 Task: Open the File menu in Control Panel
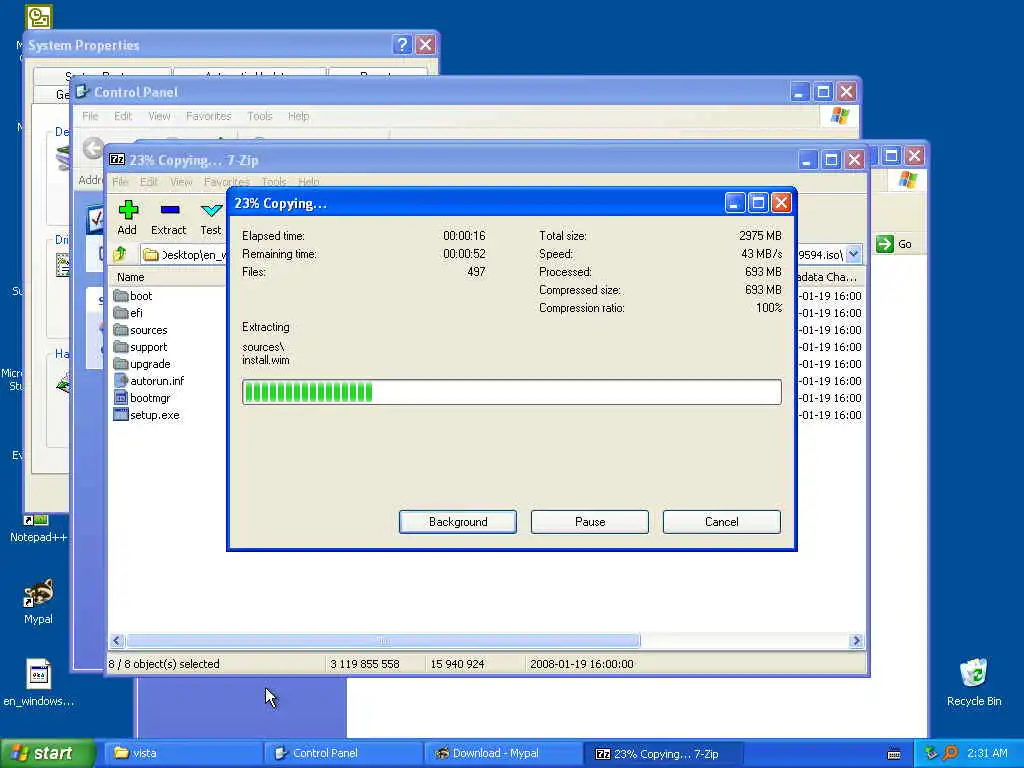[x=90, y=116]
